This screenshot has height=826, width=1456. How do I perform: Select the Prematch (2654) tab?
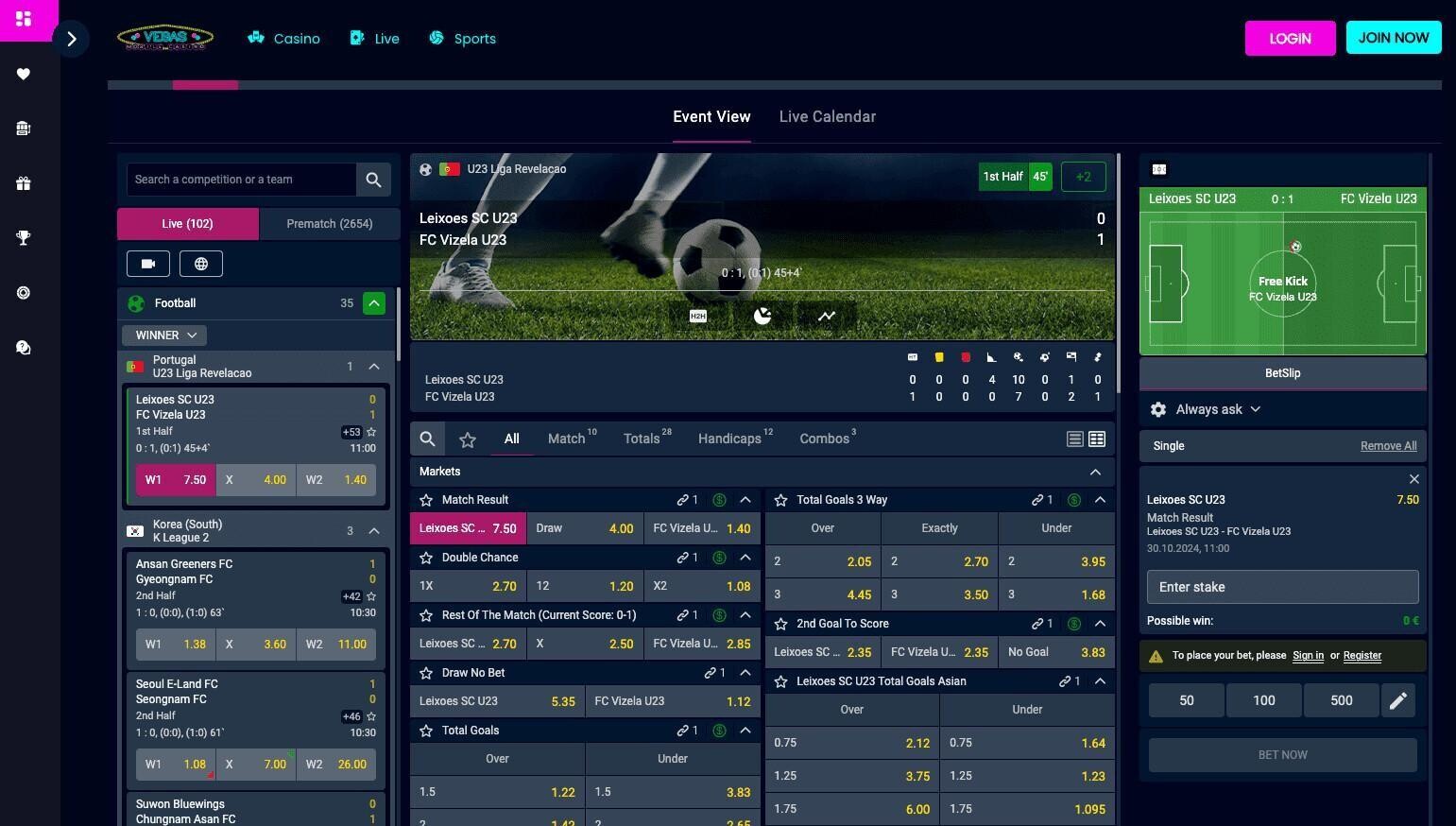coord(329,224)
